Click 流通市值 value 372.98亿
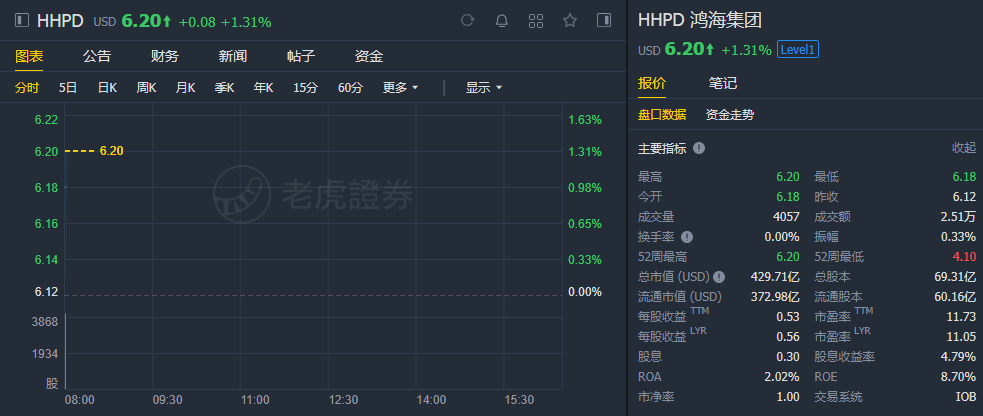 [775, 296]
